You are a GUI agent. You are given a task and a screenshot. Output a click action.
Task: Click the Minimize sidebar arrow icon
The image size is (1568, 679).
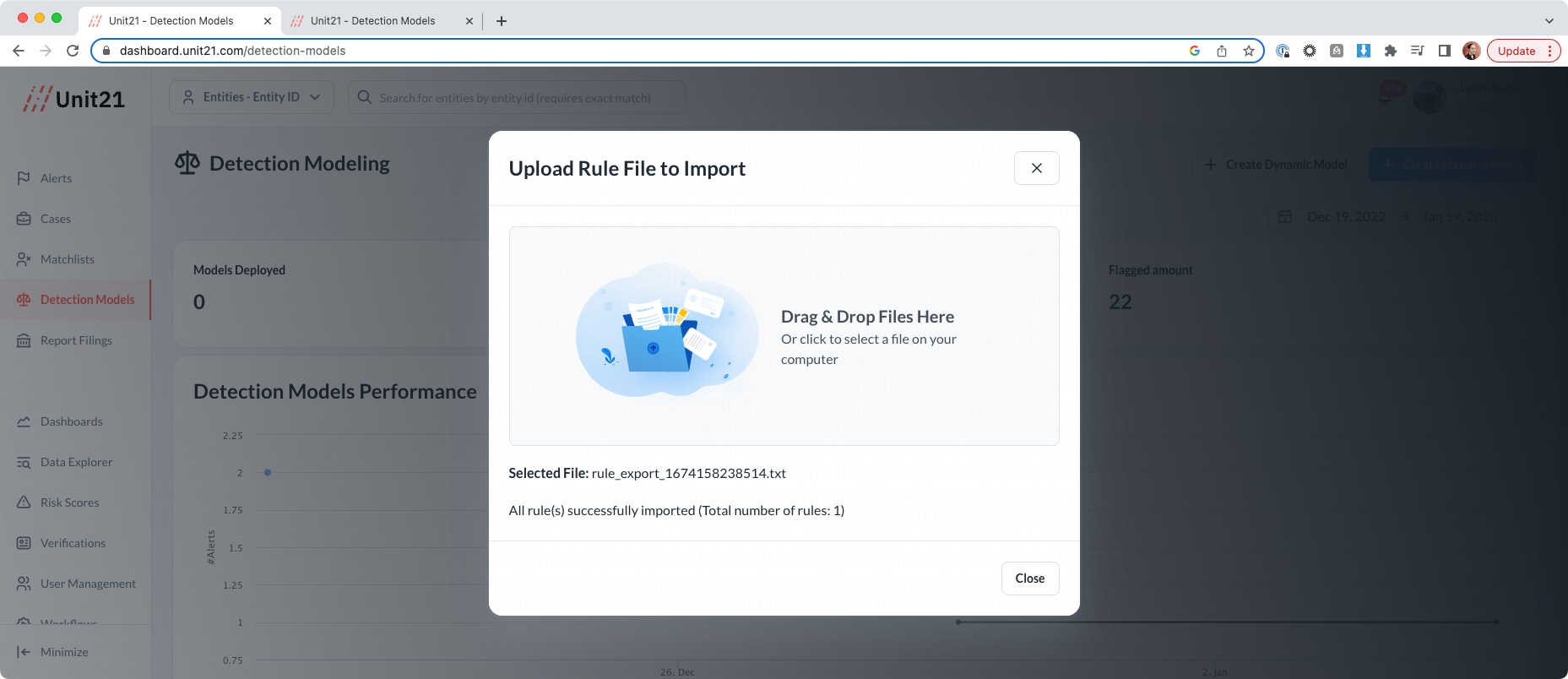click(24, 652)
